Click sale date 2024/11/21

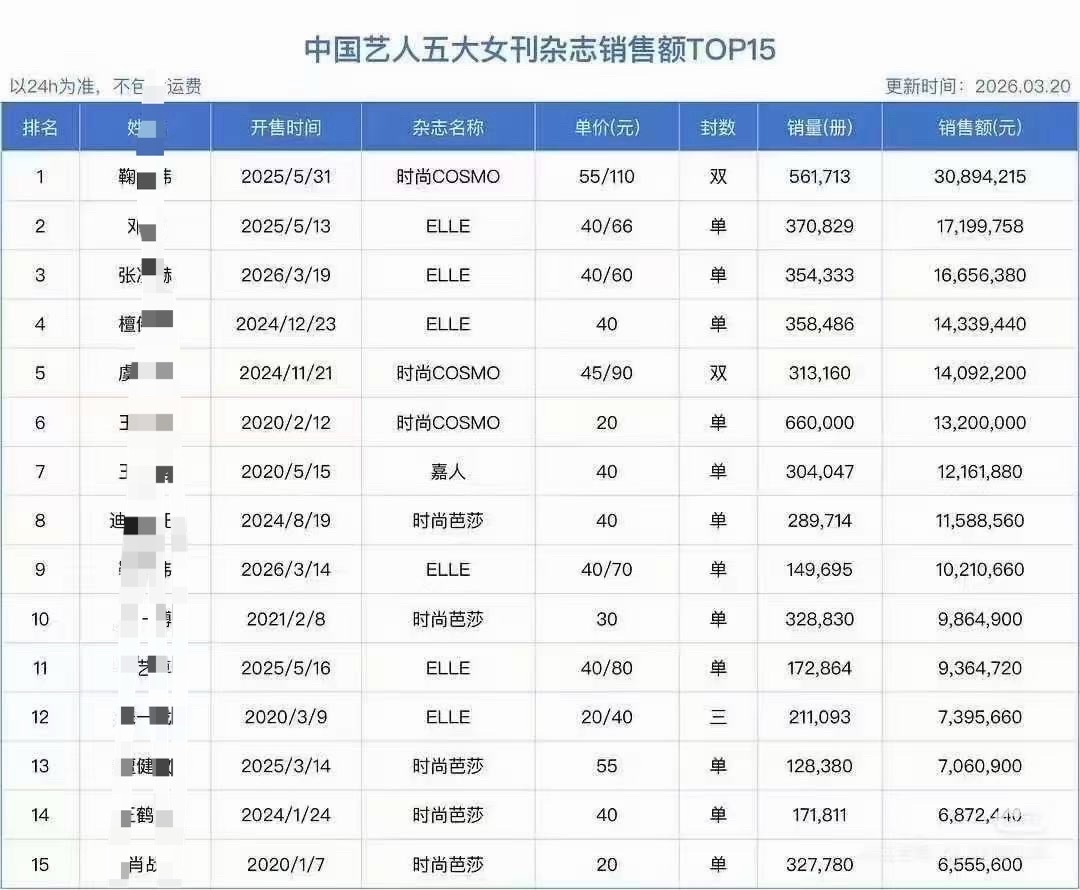click(286, 373)
